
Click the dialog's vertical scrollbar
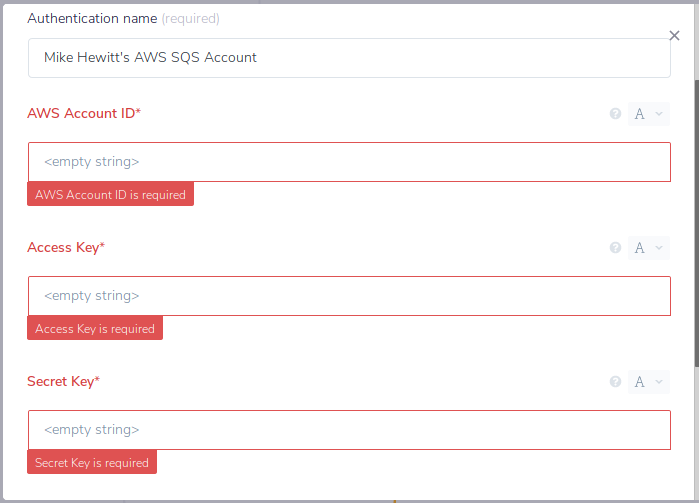[695, 250]
